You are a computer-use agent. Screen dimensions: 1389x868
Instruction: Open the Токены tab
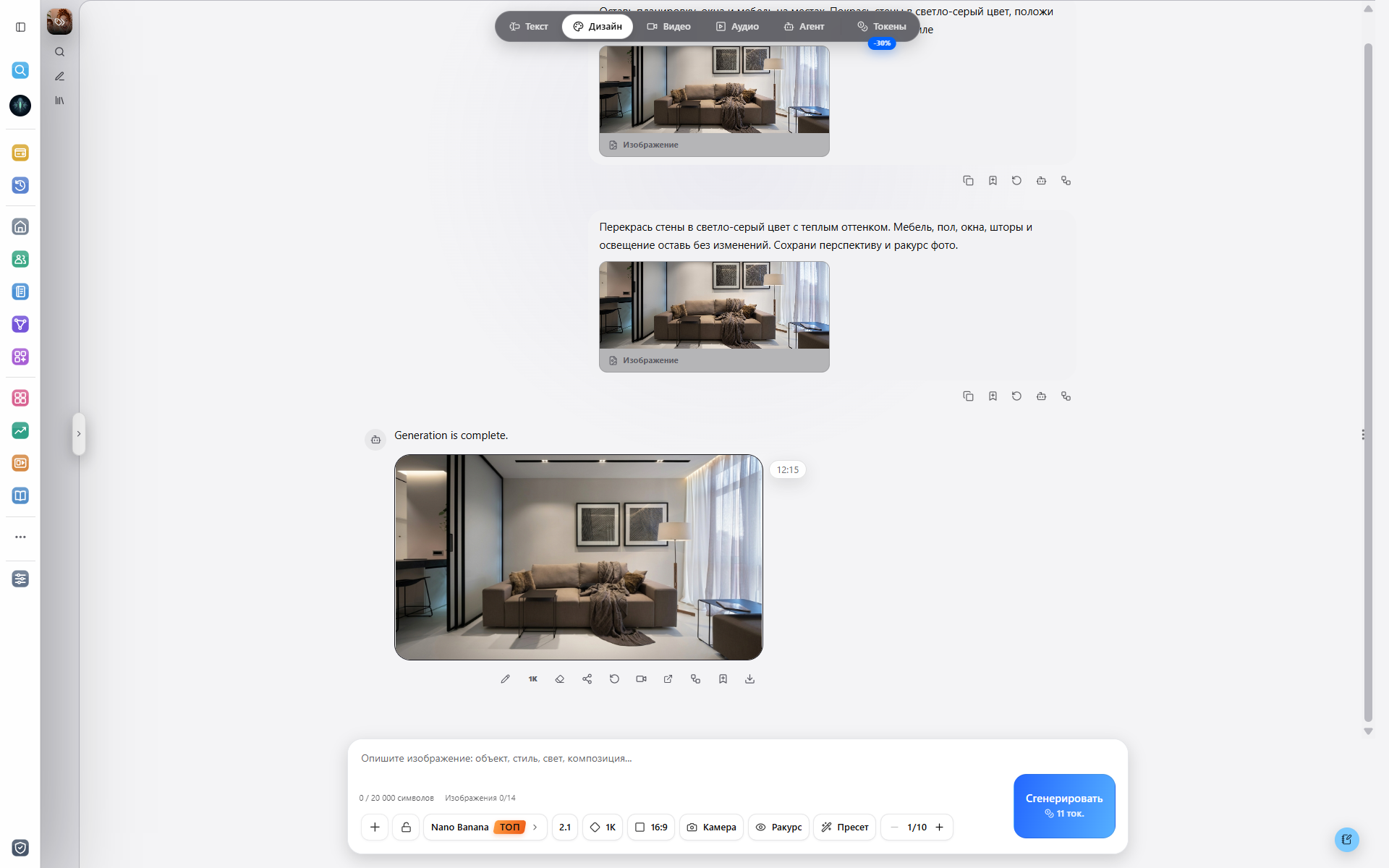[881, 27]
